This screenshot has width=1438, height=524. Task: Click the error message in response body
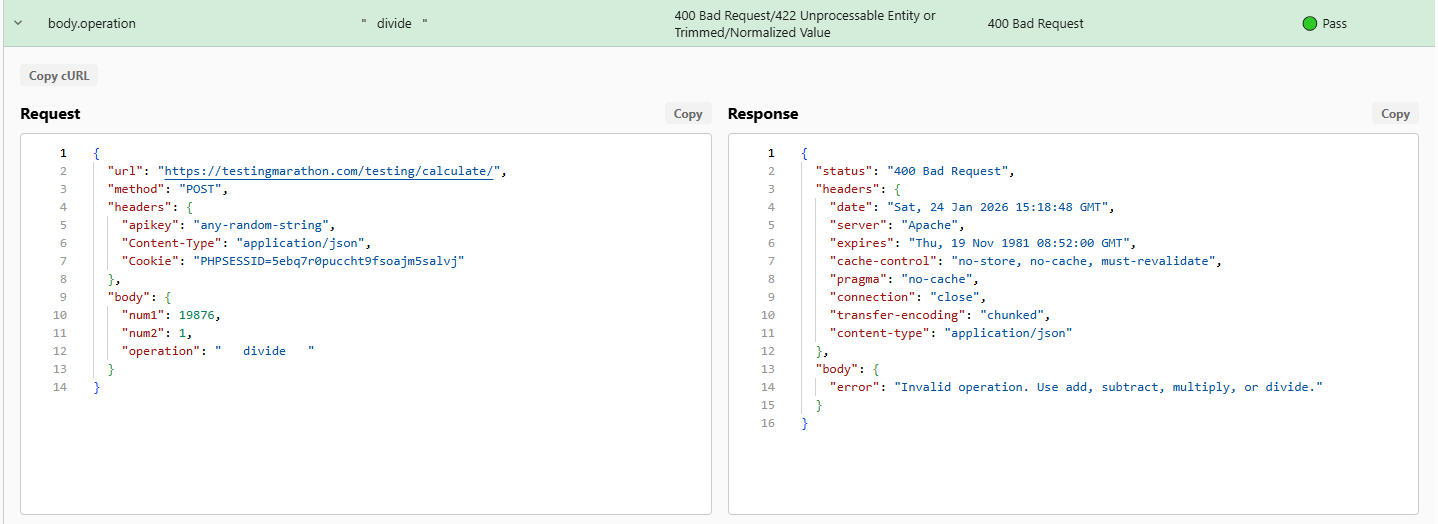tap(1108, 387)
